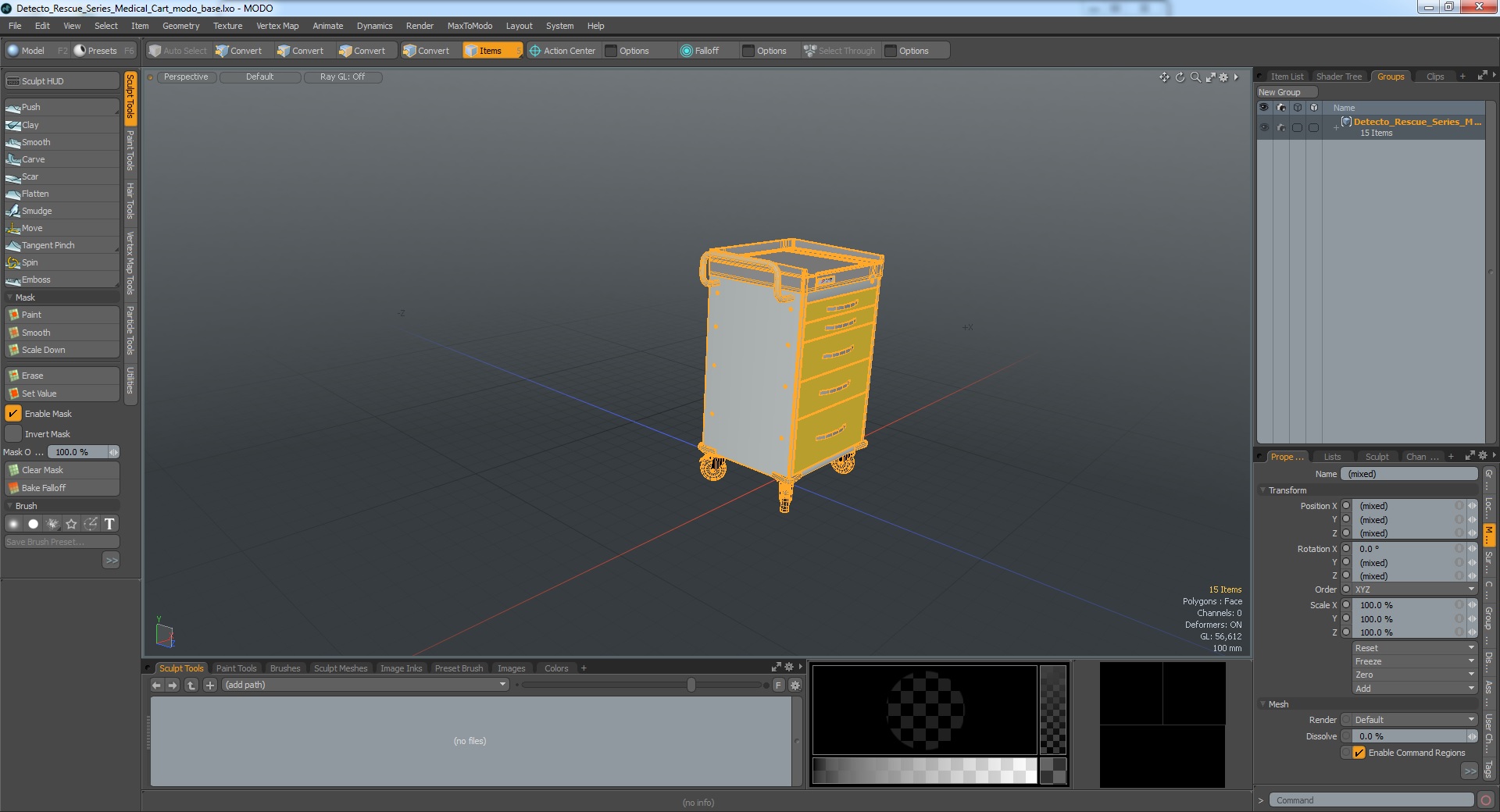This screenshot has width=1500, height=812.
Task: Toggle visibility eye of Detecto group
Action: pyautogui.click(x=1264, y=127)
